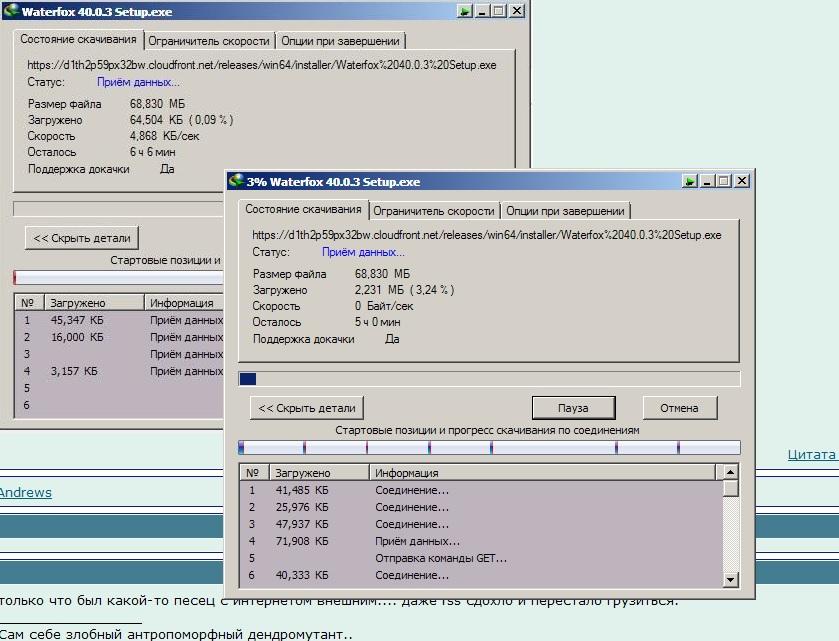Select back window row with 45,347 КБ
Screen dimensions: 839x641
coord(119,320)
